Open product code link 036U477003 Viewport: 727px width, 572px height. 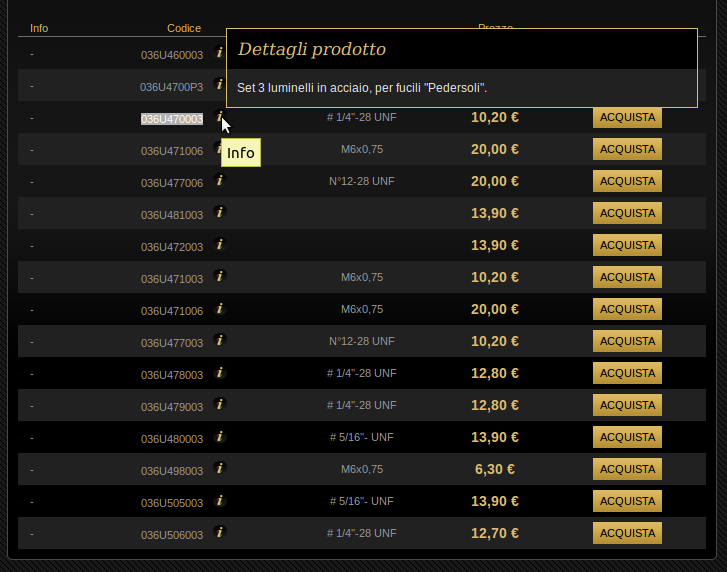172,343
